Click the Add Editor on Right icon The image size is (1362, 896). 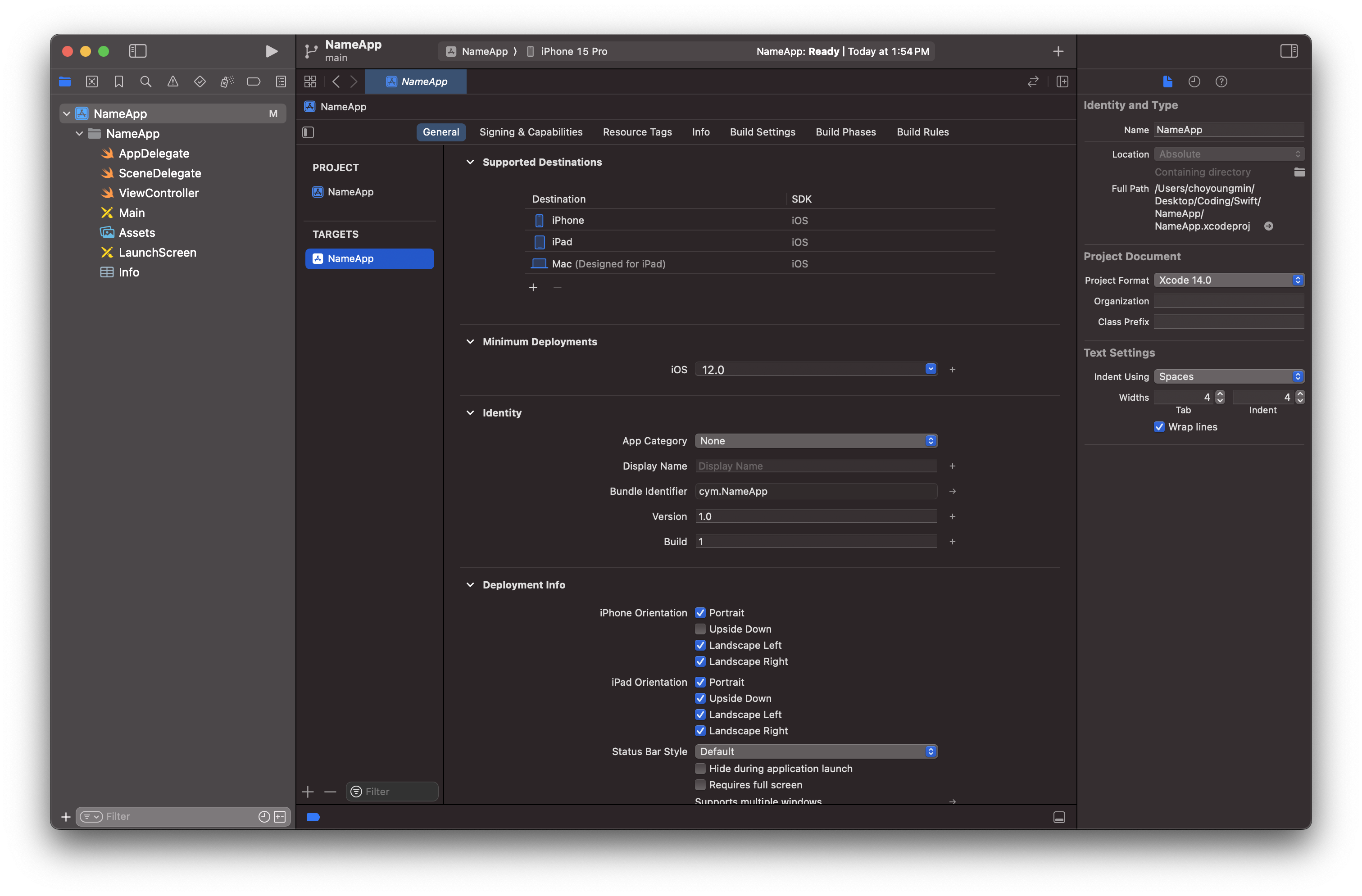pos(1062,82)
